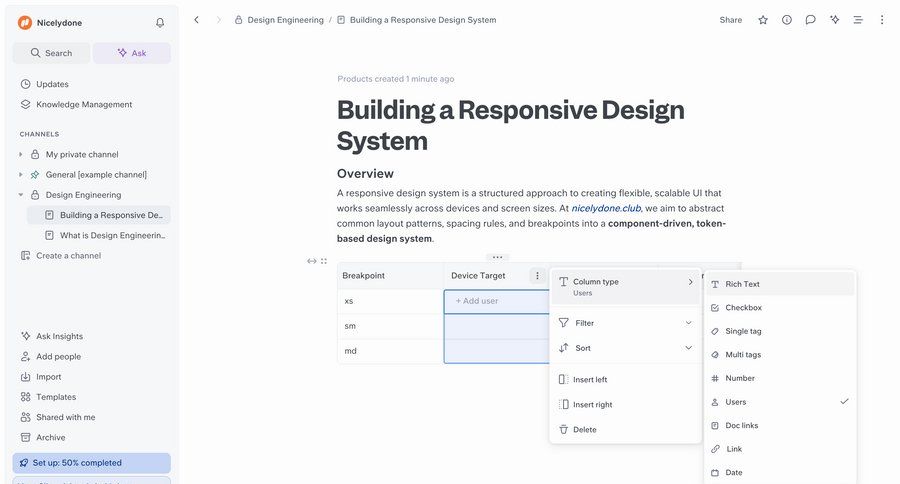Viewport: 900px width, 484px height.
Task: Open the more options menu in header
Action: point(881,20)
